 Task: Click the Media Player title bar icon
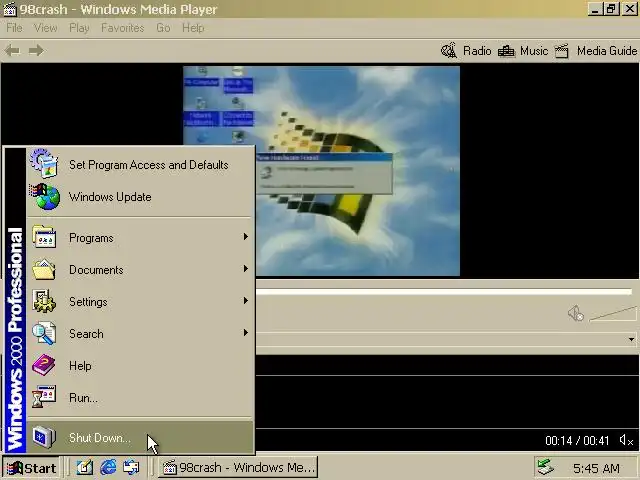click(9, 9)
